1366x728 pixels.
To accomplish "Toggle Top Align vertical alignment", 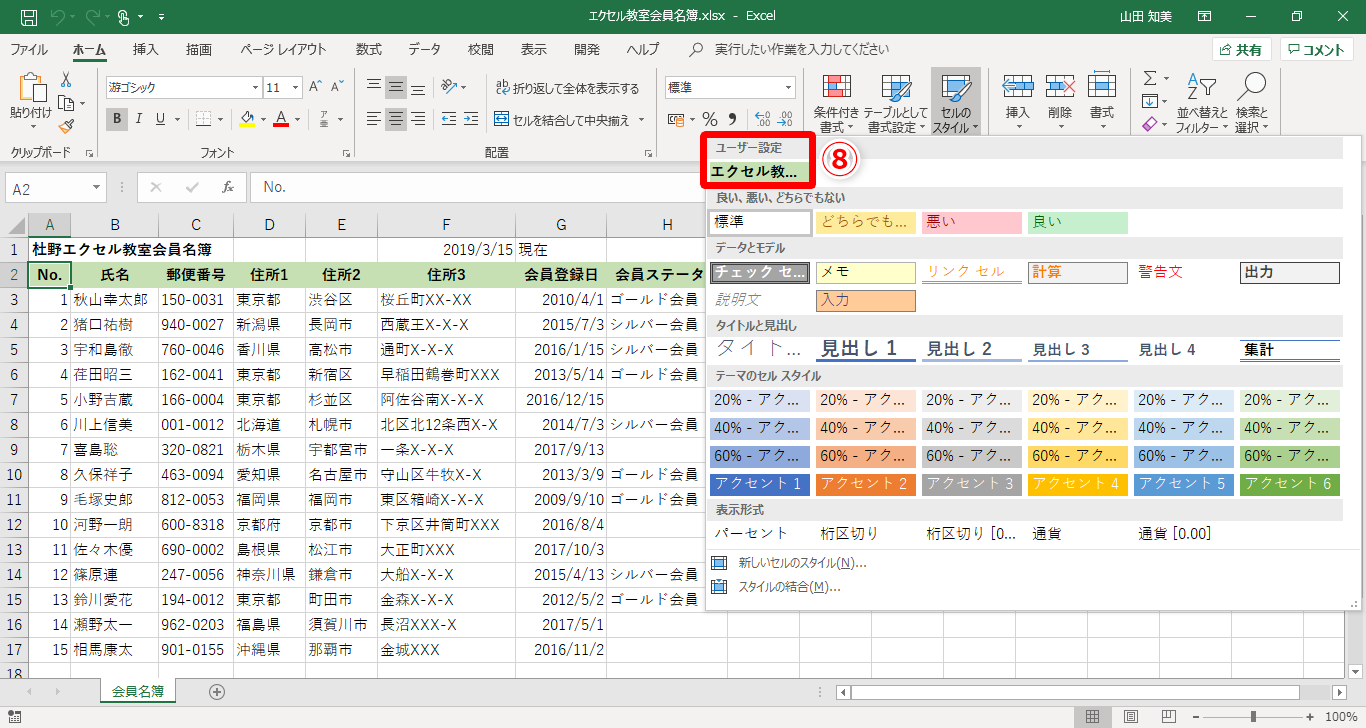I will [375, 87].
